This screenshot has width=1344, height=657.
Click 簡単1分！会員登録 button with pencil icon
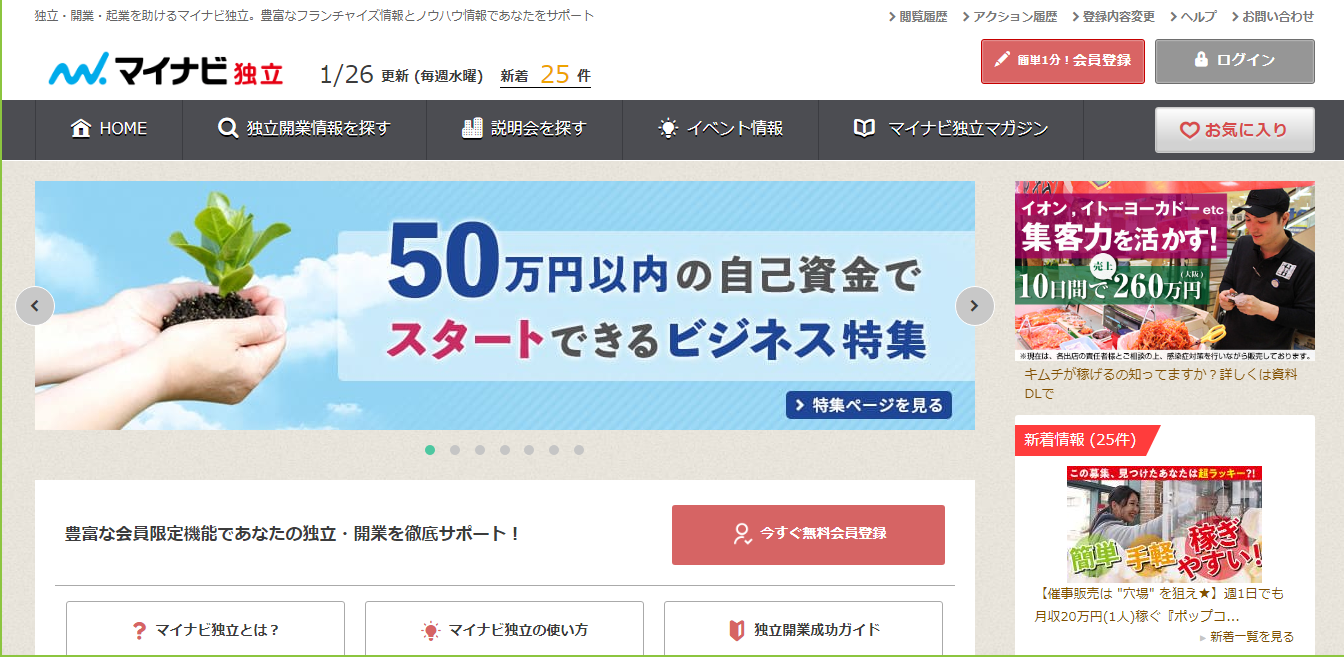[1062, 61]
